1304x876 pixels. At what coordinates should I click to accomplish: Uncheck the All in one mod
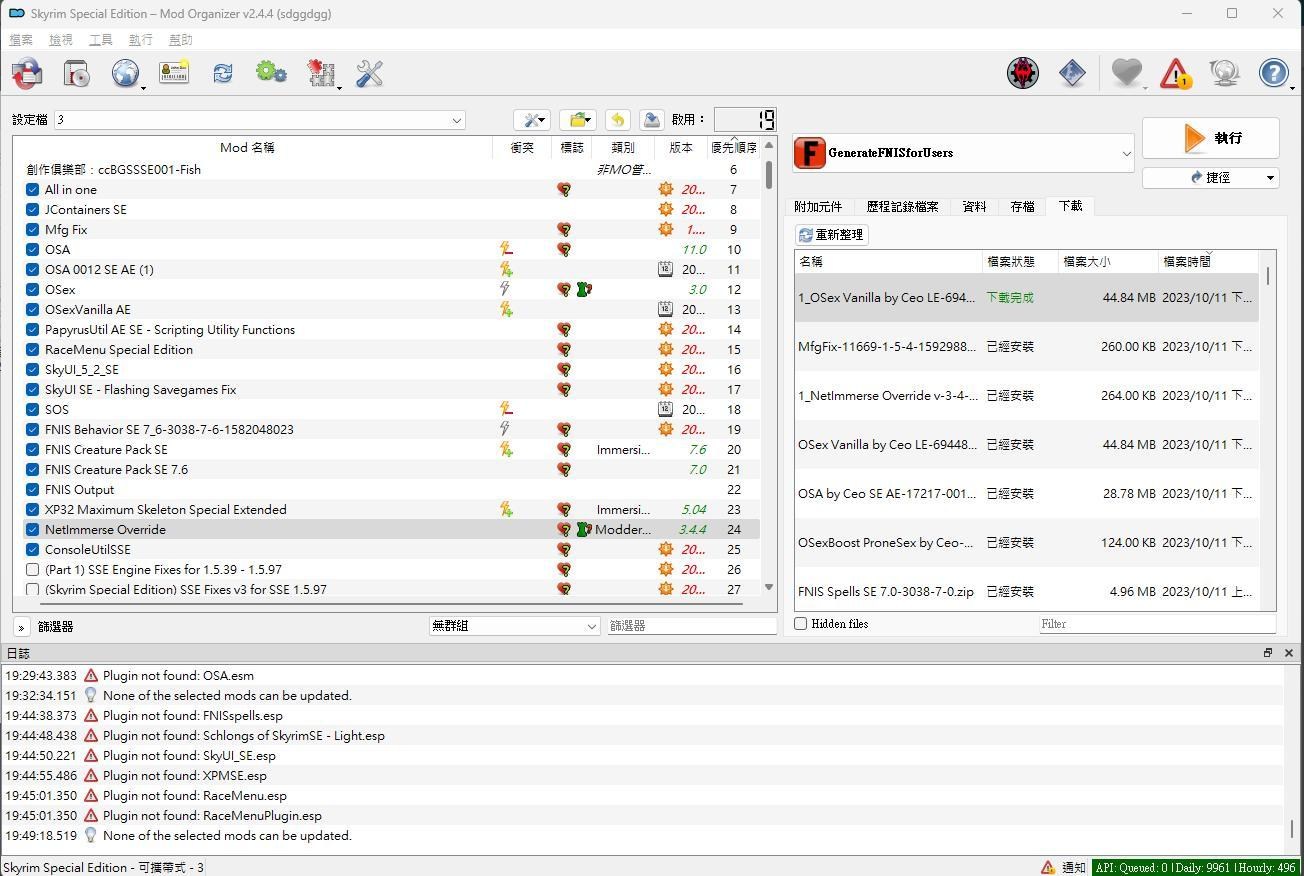pos(32,189)
